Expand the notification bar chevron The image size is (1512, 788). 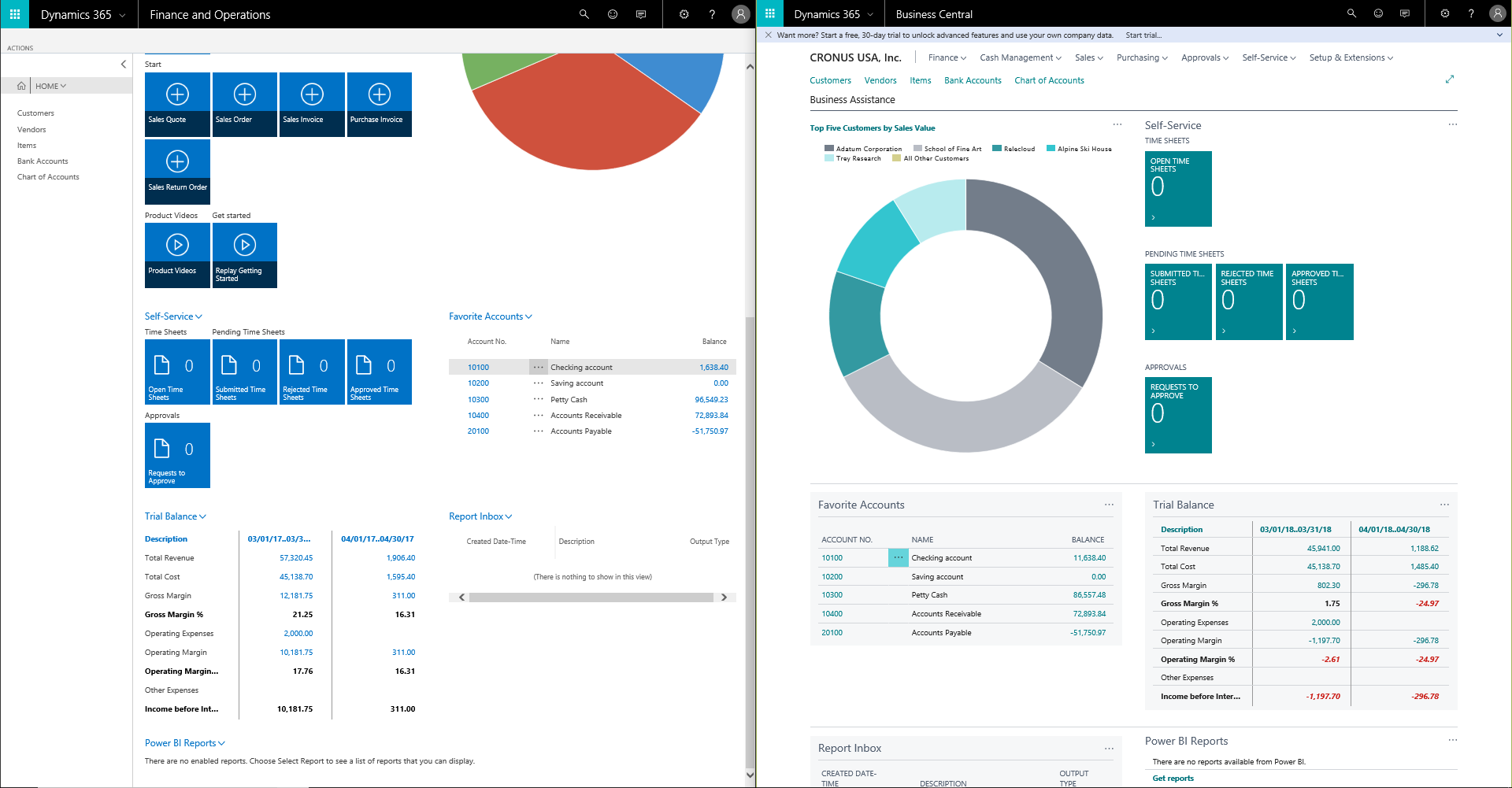(x=1499, y=35)
